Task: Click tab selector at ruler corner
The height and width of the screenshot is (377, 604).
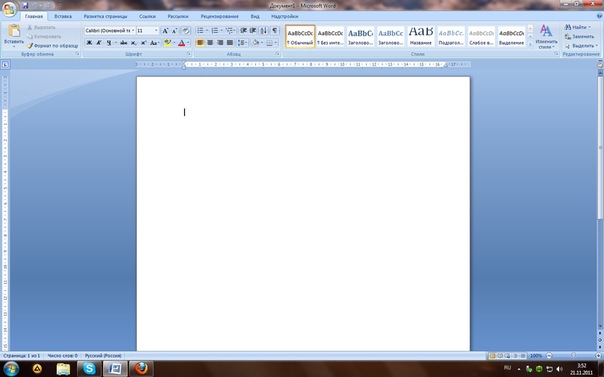Action: [5, 65]
